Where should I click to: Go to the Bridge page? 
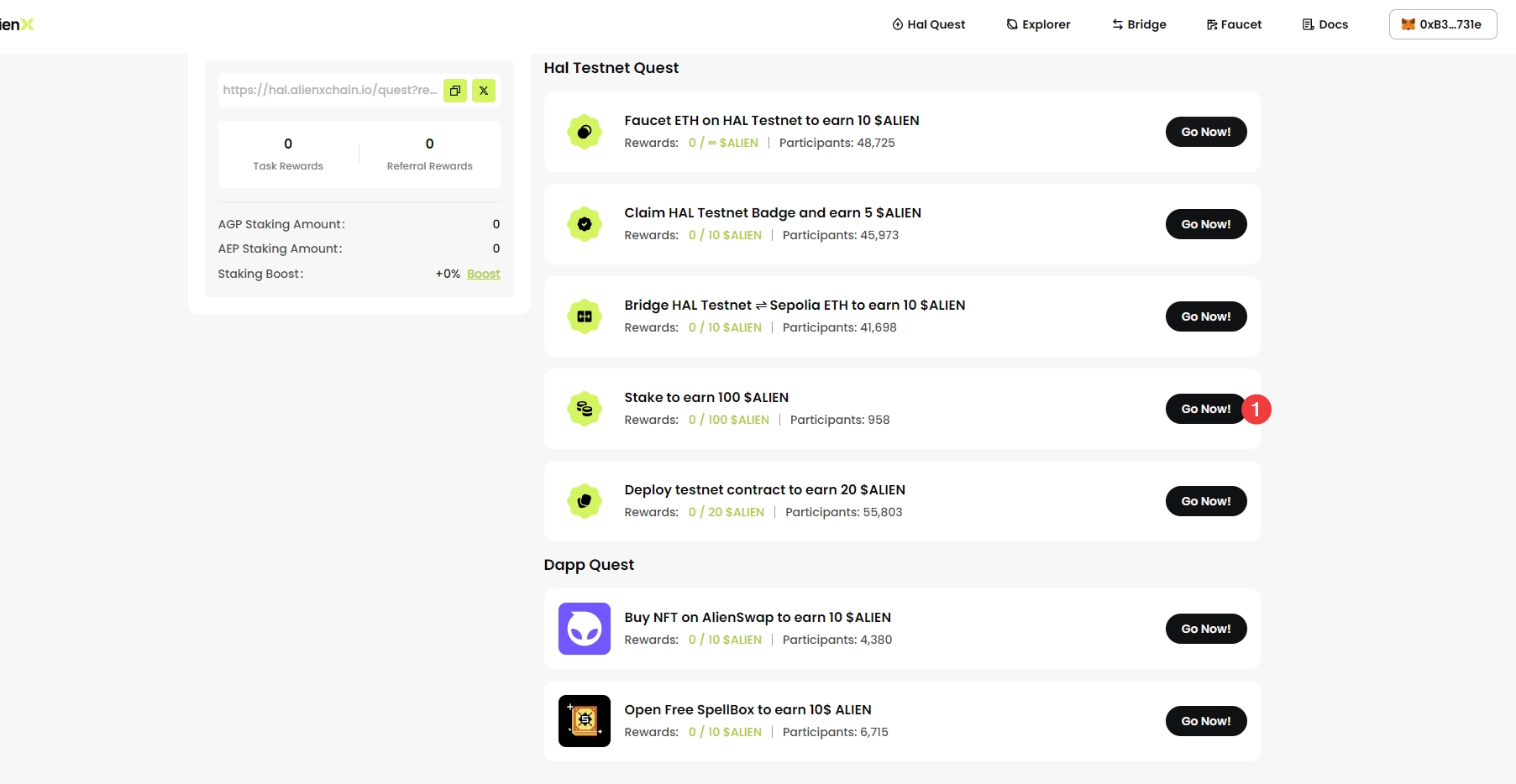[1139, 24]
